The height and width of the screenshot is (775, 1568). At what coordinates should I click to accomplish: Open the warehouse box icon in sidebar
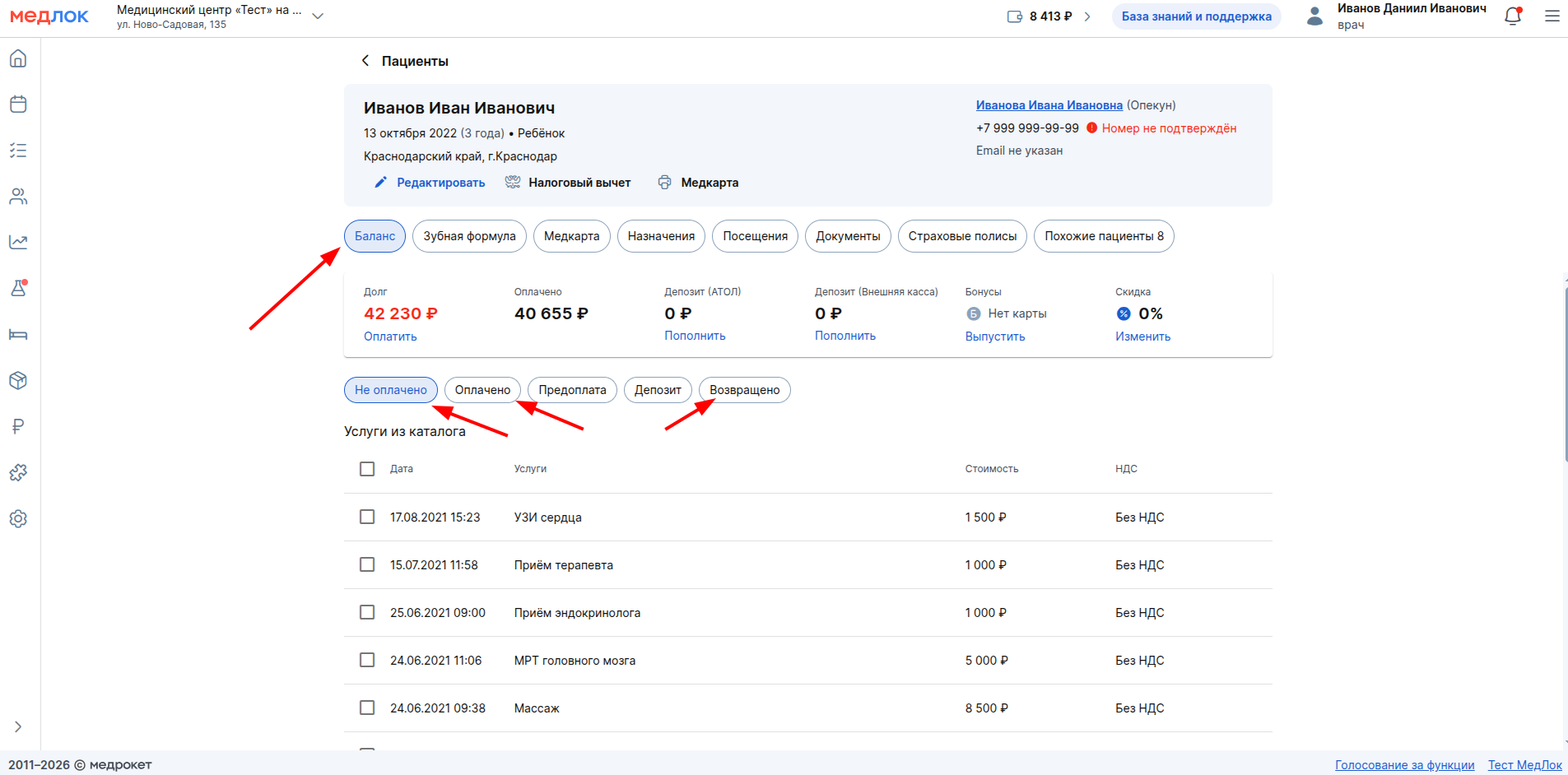18,380
